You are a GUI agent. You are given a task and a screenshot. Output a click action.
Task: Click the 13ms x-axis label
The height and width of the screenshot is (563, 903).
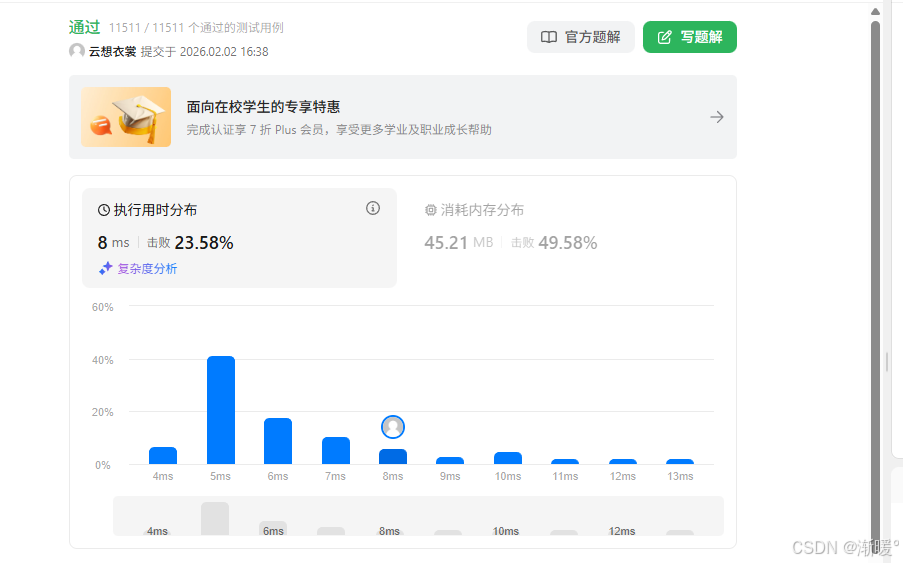point(680,476)
